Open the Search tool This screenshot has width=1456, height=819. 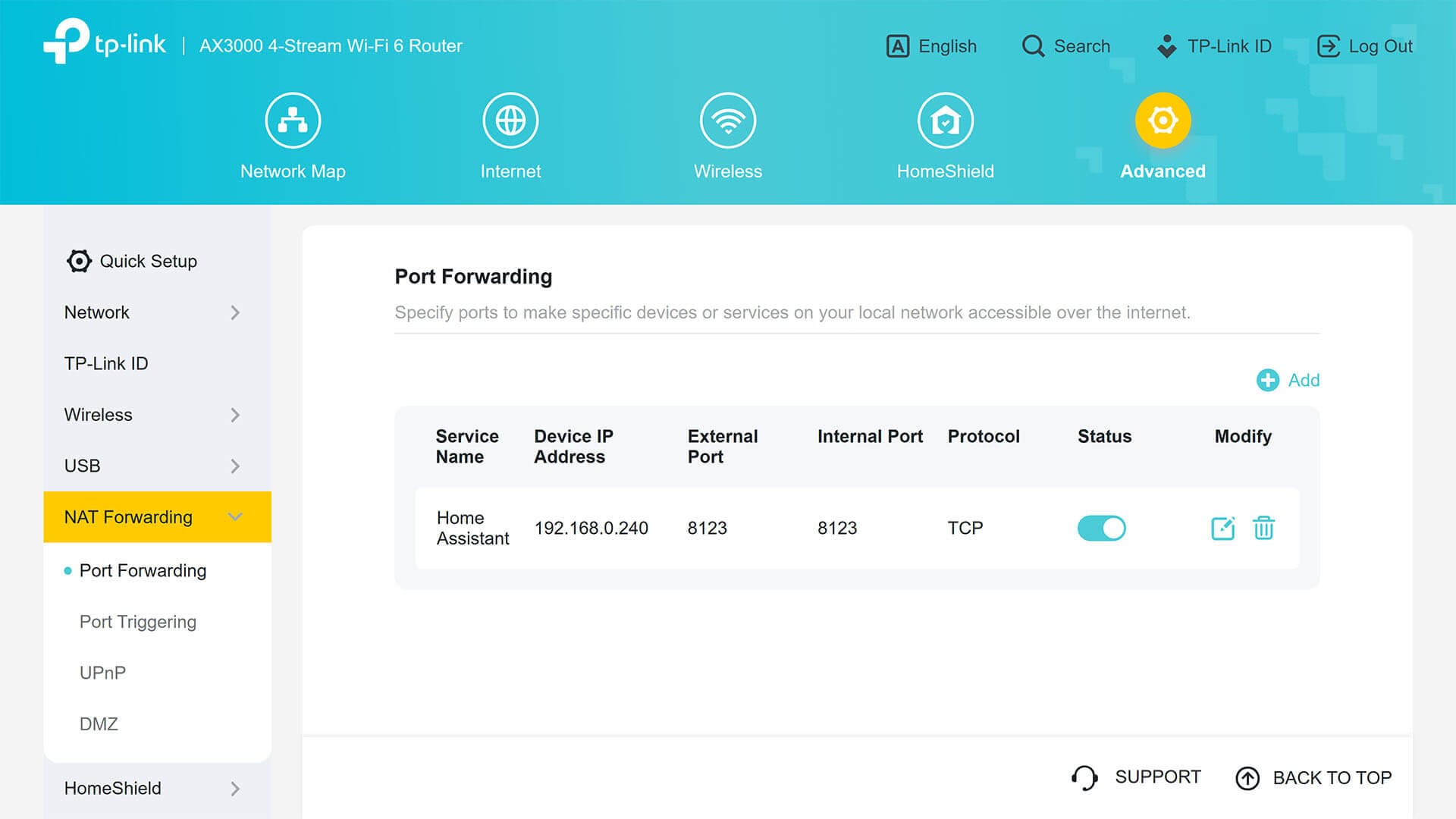[1065, 46]
